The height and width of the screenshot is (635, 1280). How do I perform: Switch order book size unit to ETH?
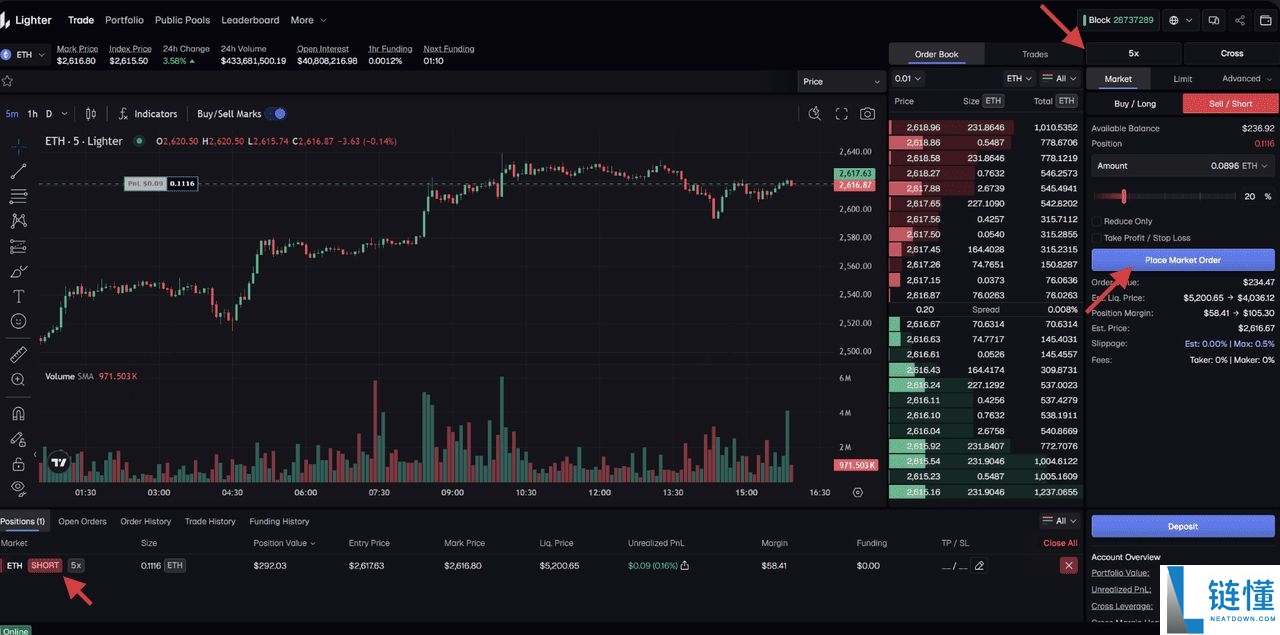pos(993,101)
